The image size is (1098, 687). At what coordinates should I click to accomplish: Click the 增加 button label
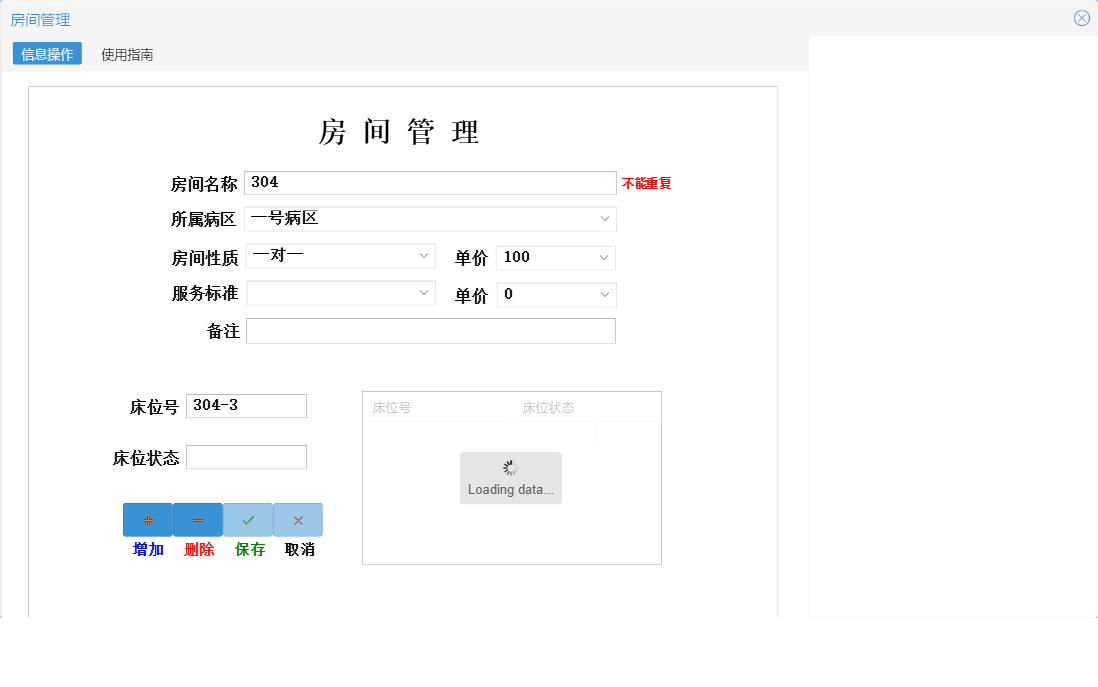pos(147,549)
